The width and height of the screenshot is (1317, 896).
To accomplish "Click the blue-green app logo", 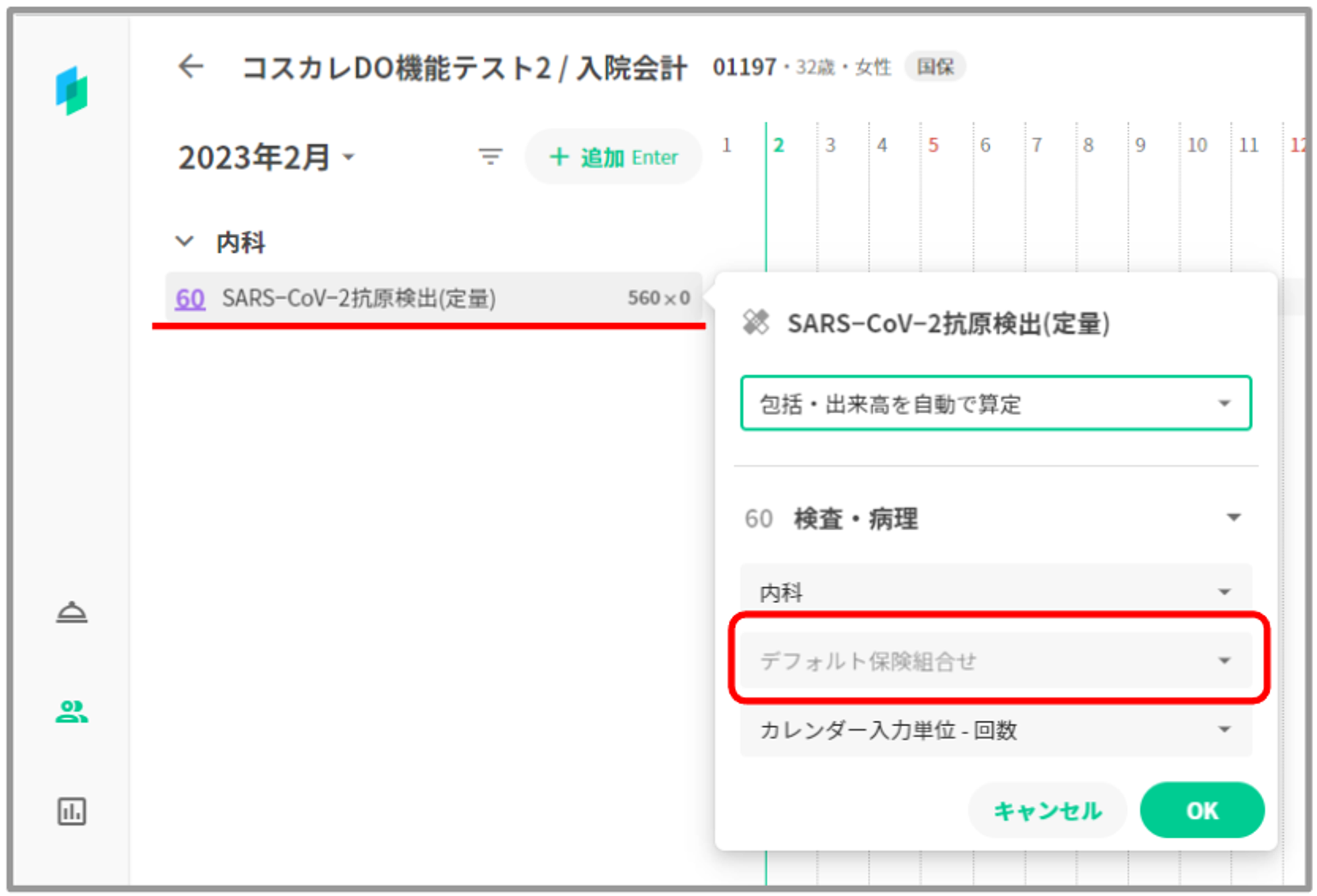I will click(x=72, y=91).
